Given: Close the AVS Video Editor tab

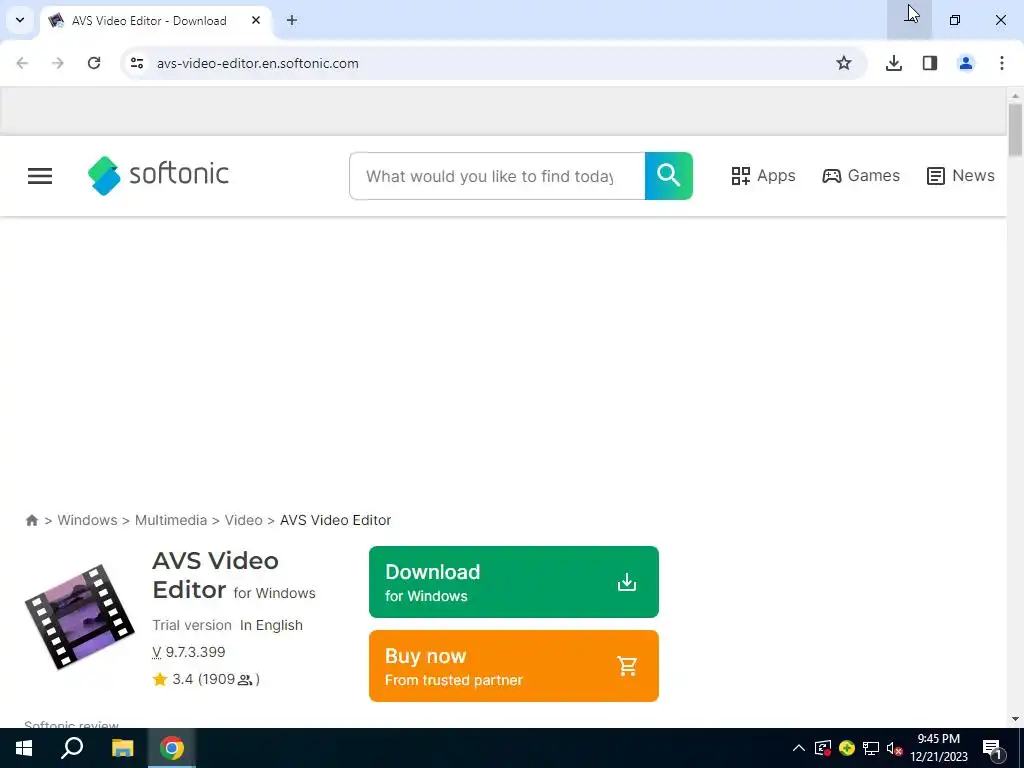Looking at the screenshot, I should click(x=256, y=20).
